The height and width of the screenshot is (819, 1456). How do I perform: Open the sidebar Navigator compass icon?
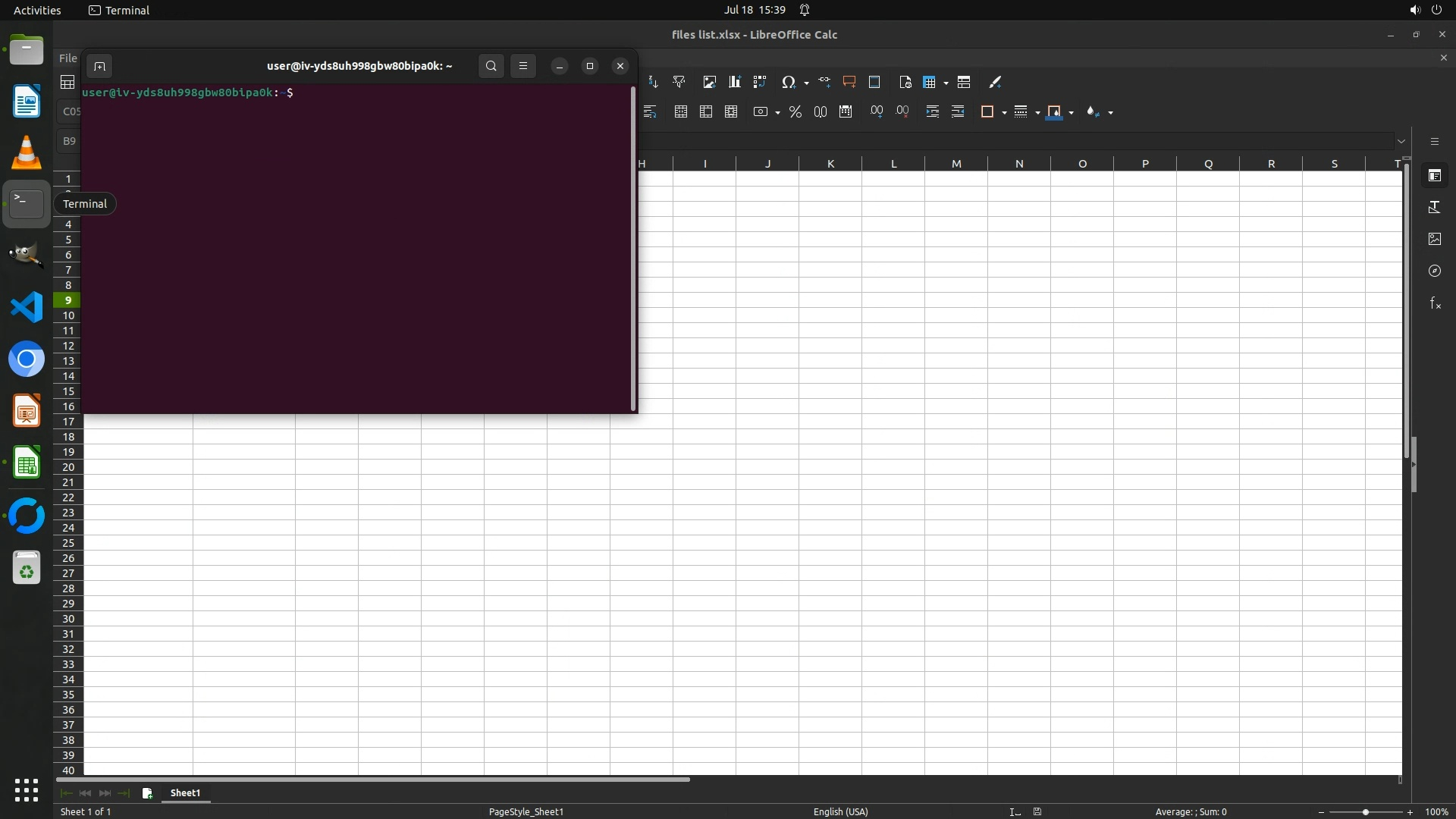1435,271
